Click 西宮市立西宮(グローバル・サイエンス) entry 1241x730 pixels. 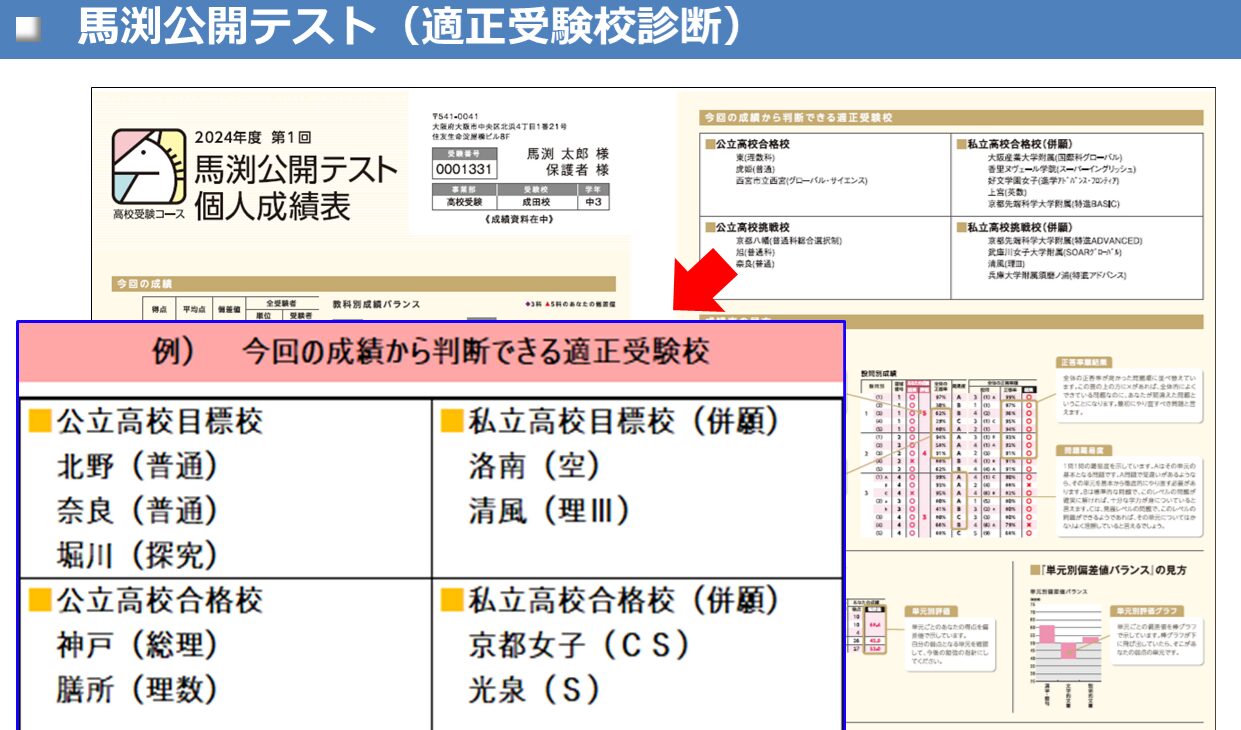point(801,182)
